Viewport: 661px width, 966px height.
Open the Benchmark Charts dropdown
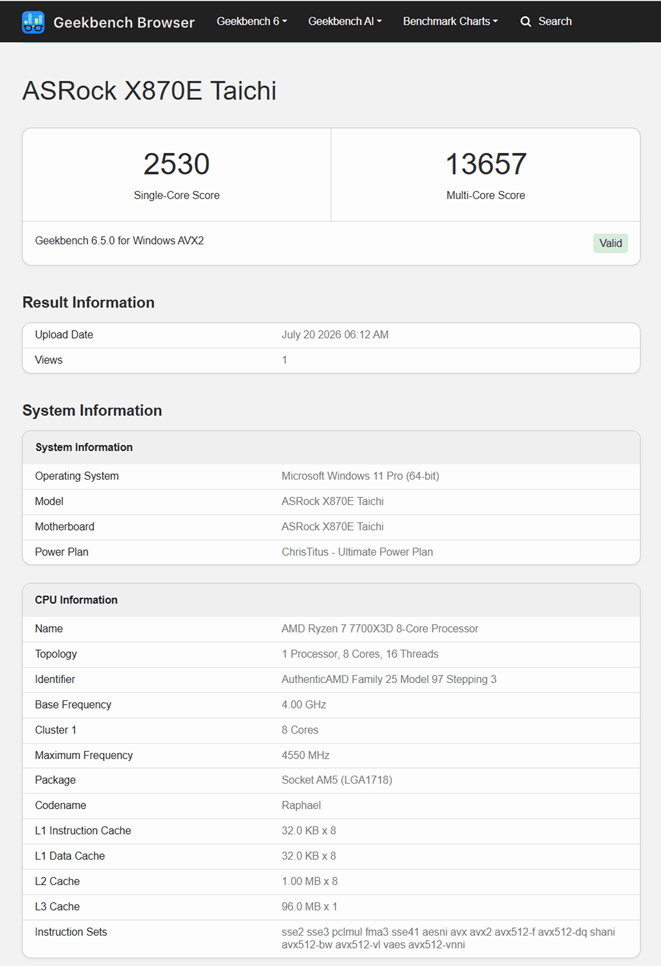pos(450,21)
